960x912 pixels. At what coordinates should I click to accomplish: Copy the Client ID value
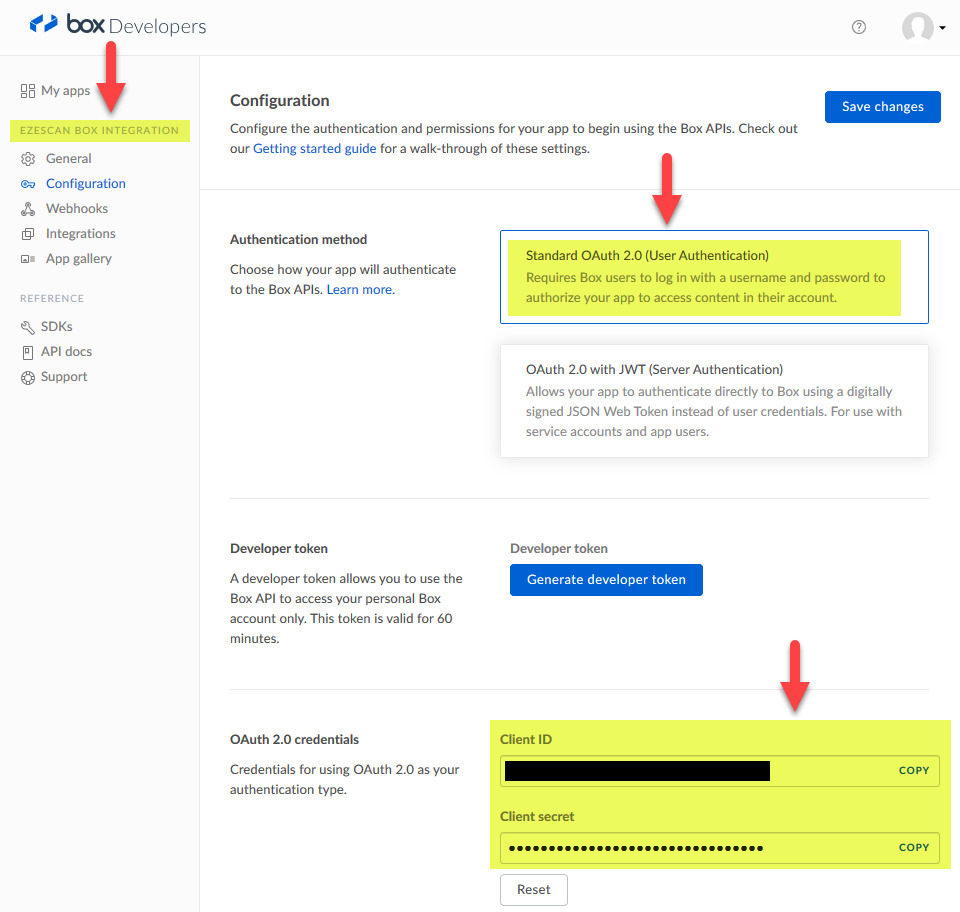913,771
